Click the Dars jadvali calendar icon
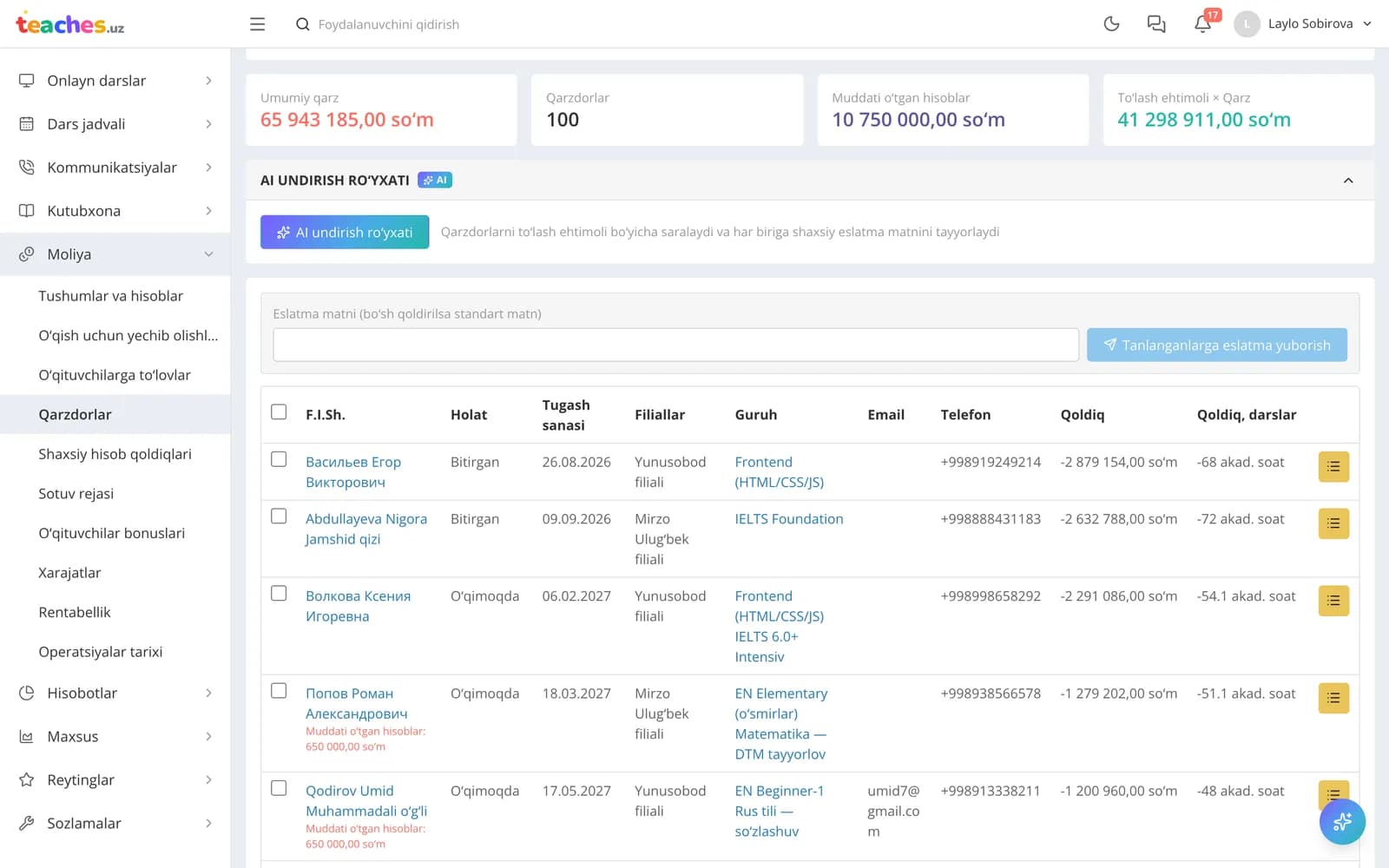The height and width of the screenshot is (868, 1389). [x=27, y=124]
